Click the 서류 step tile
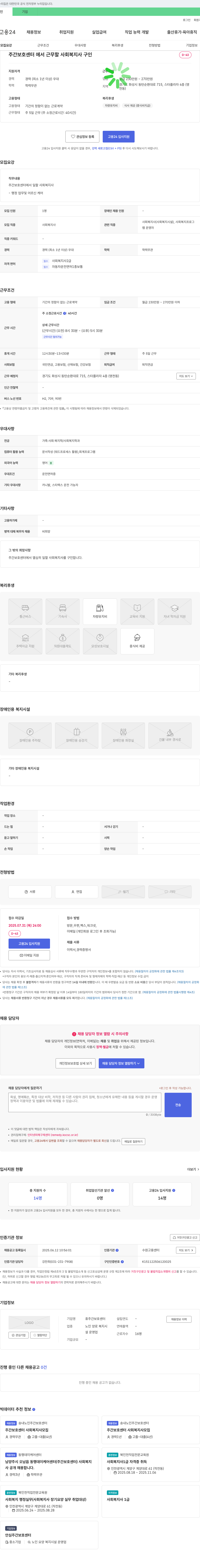Image resolution: width=200 pixels, height=1568 pixels. (x=30, y=891)
